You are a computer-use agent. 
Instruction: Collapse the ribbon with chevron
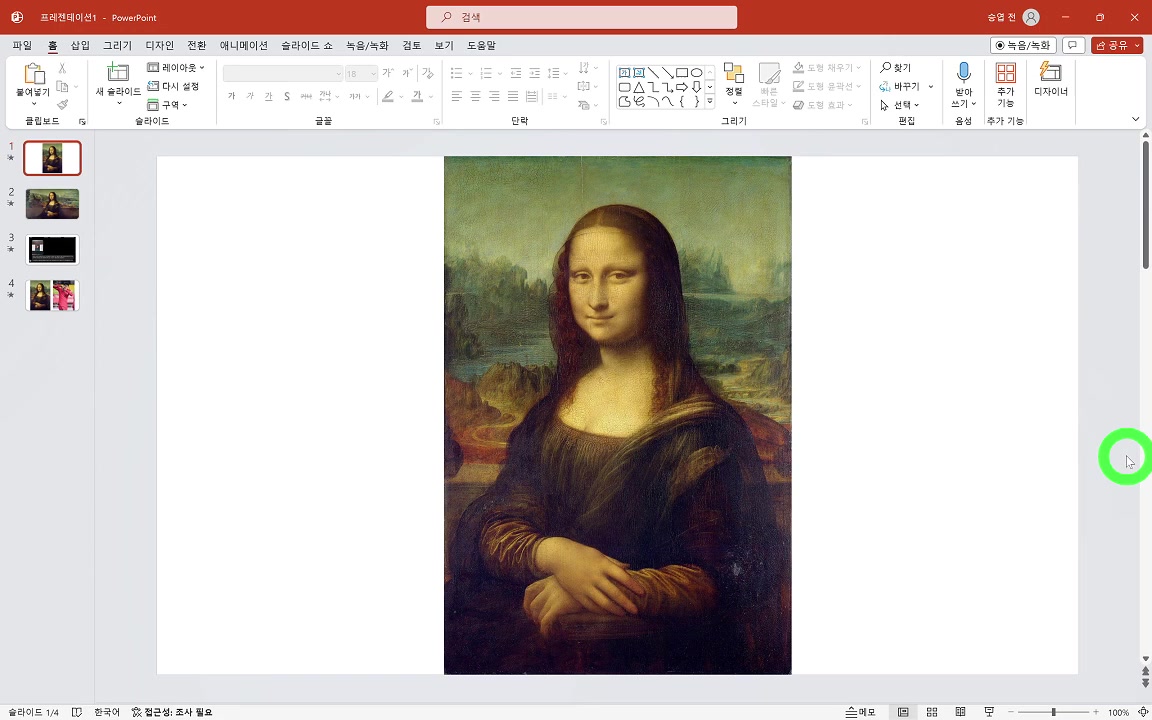pyautogui.click(x=1135, y=119)
